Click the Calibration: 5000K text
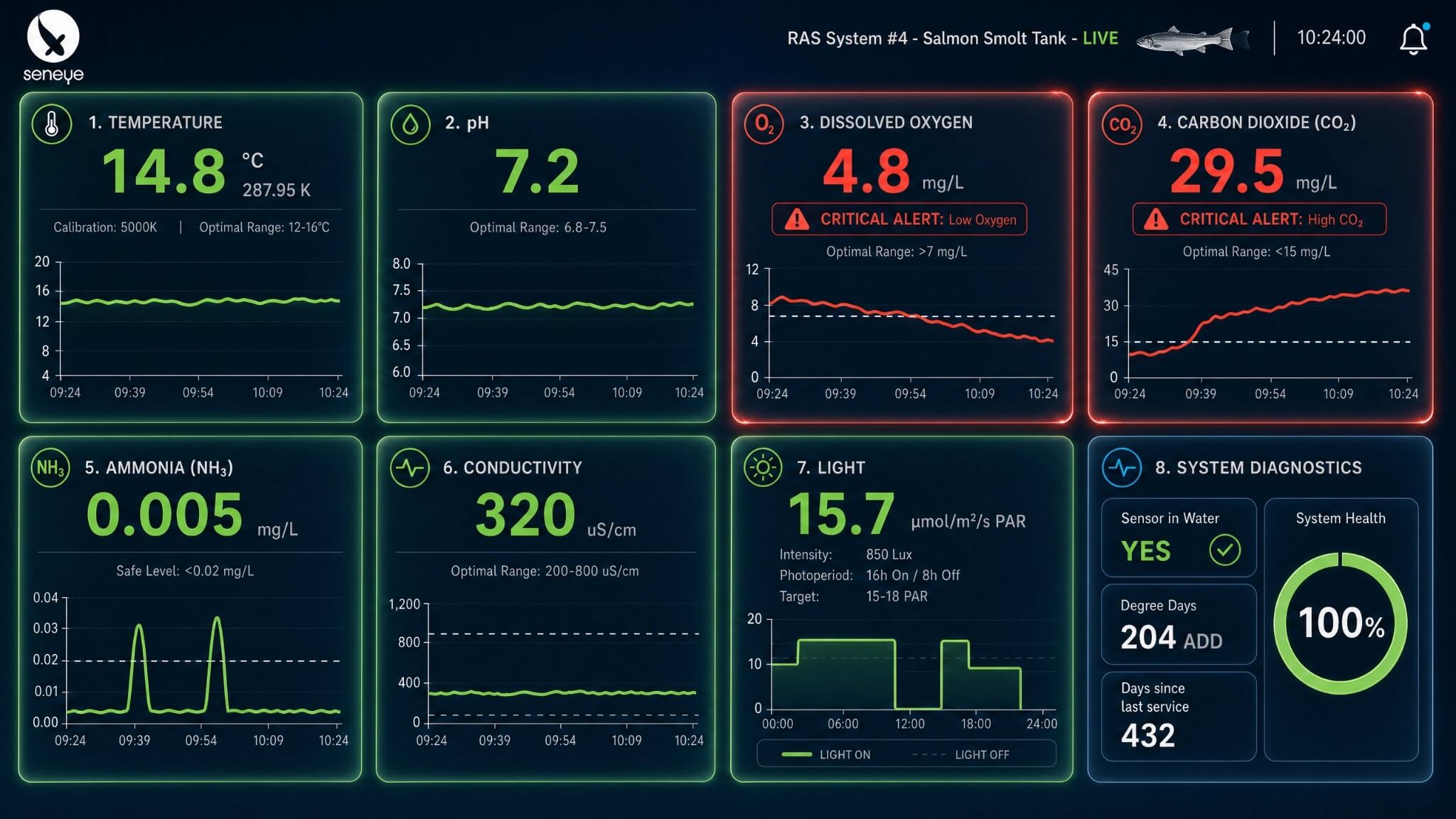 point(105,227)
